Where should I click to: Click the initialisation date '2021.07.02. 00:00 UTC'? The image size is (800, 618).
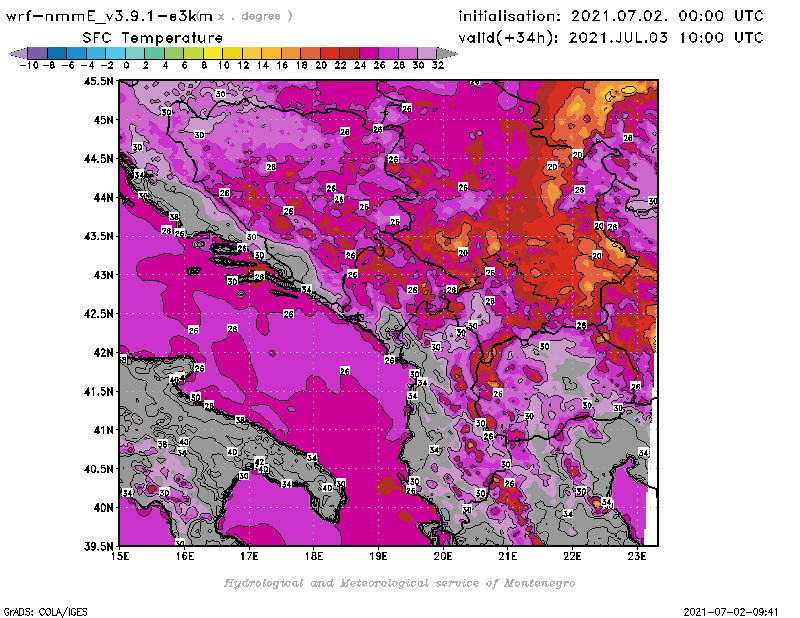pos(667,16)
